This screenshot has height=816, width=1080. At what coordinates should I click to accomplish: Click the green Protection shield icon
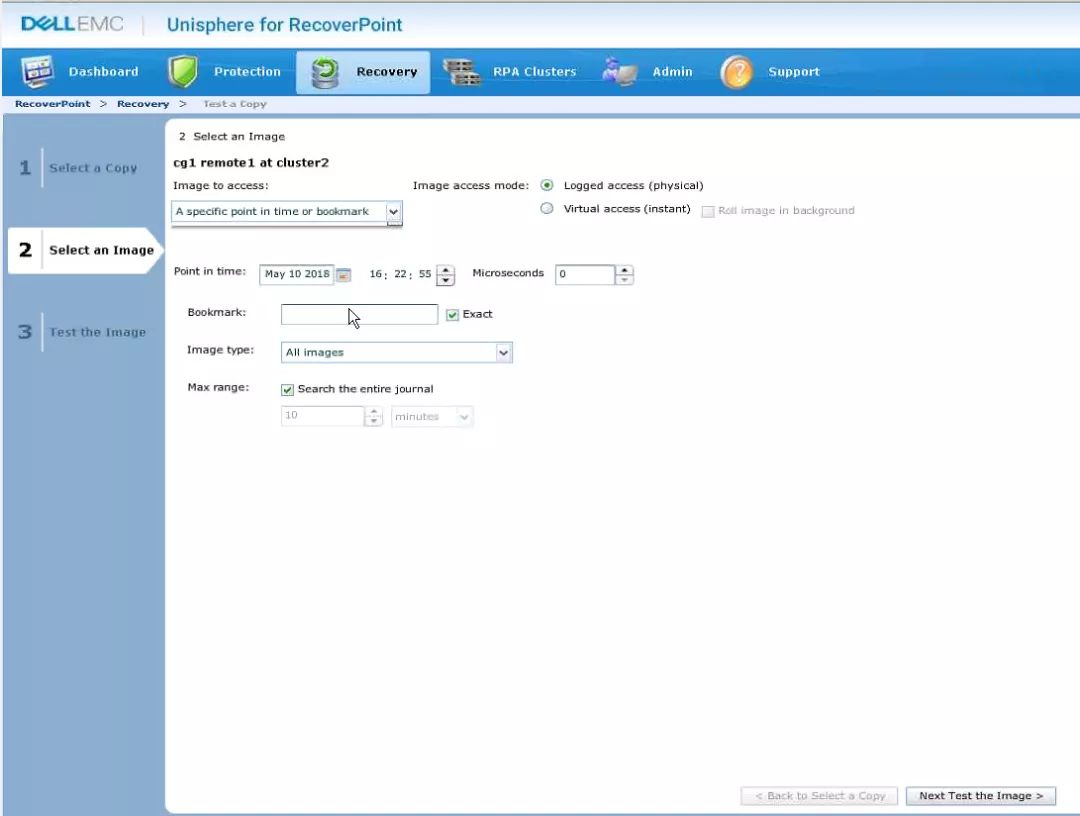click(x=183, y=72)
